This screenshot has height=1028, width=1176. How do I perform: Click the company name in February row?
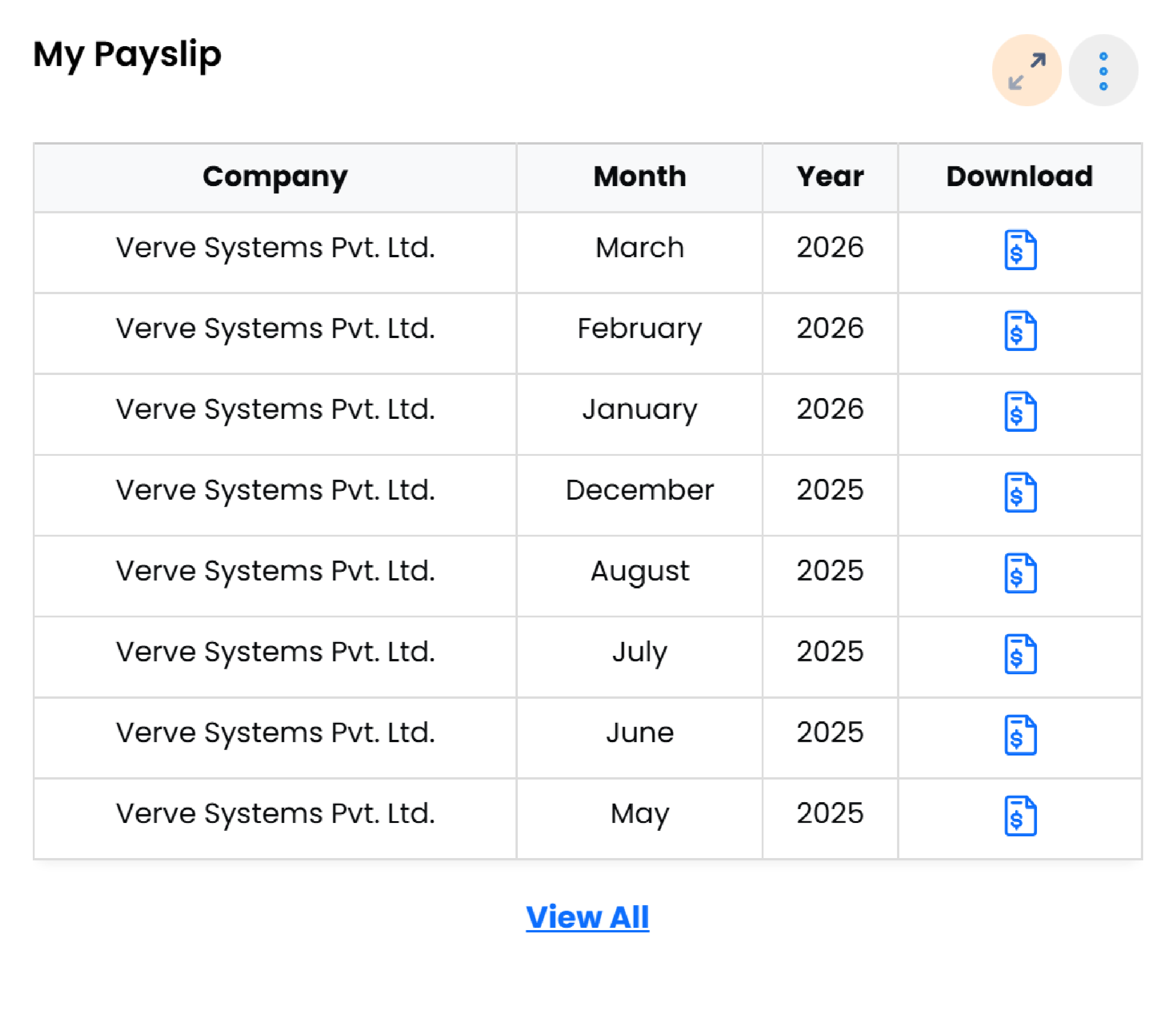tap(275, 329)
